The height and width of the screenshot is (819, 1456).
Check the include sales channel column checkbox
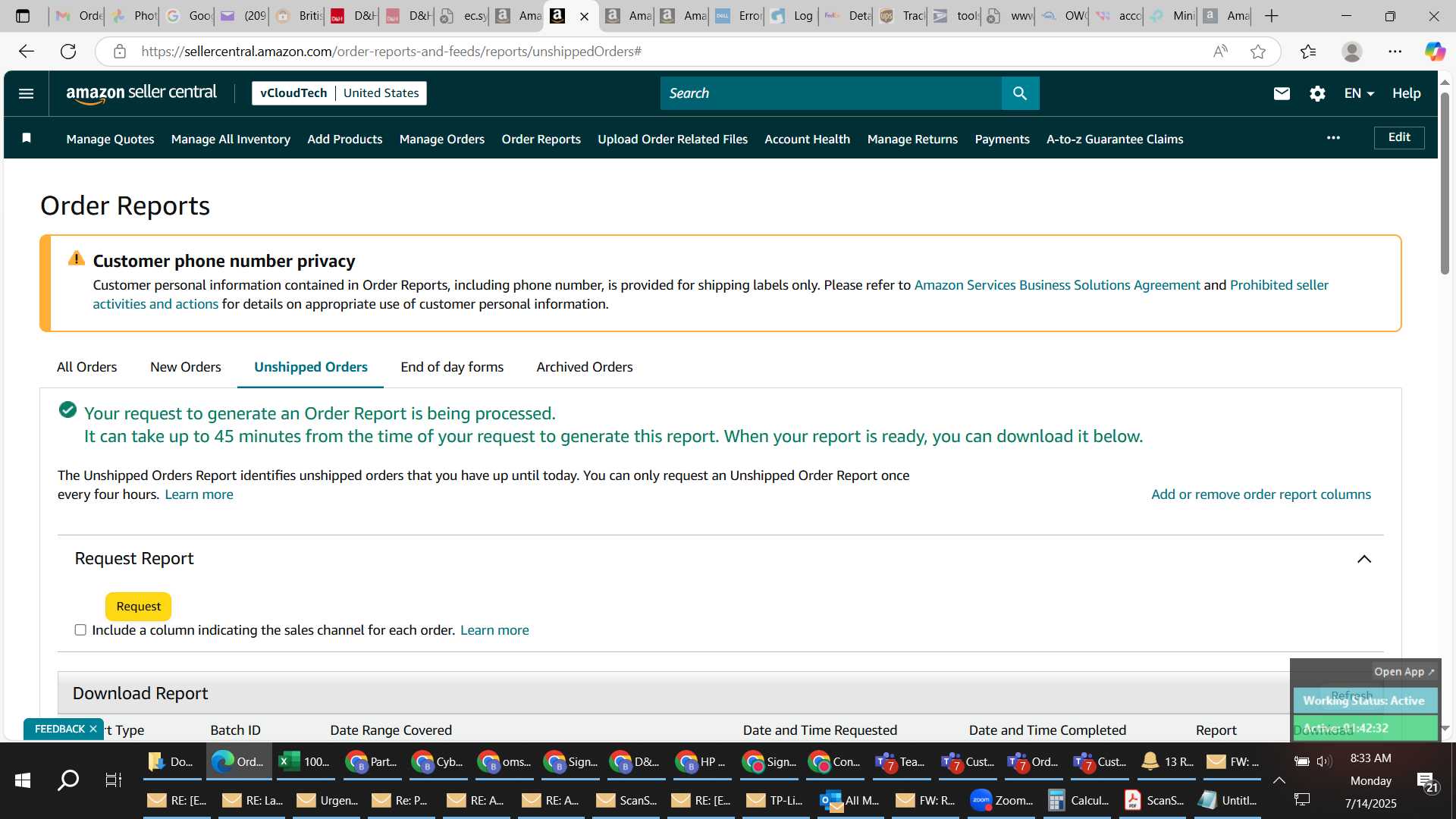tap(80, 630)
